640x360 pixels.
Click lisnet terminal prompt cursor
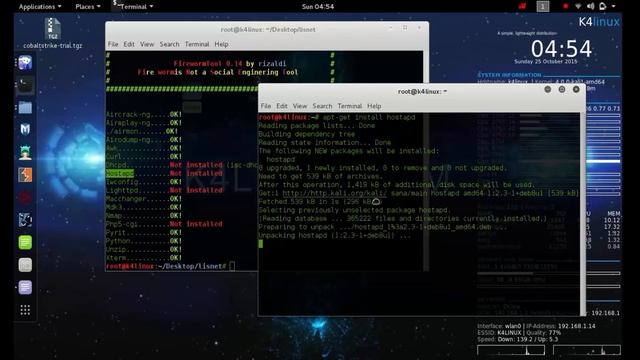tap(232, 266)
